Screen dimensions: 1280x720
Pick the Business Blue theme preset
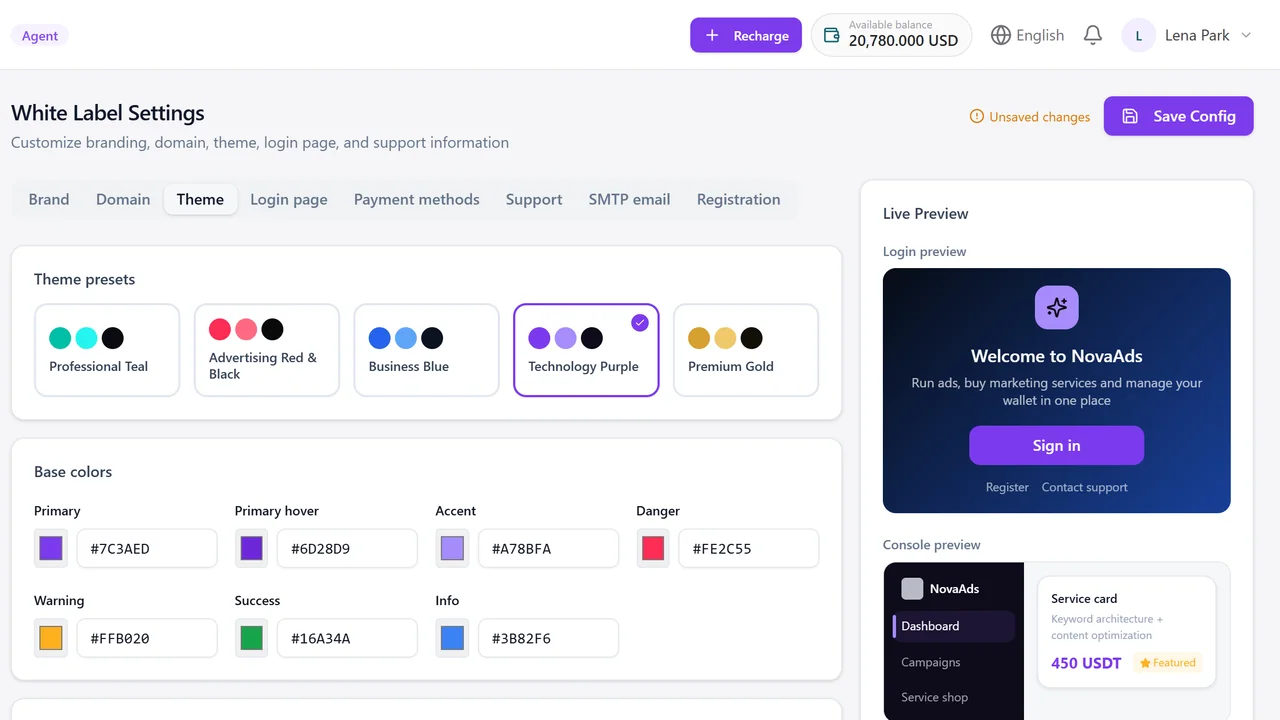(426, 350)
